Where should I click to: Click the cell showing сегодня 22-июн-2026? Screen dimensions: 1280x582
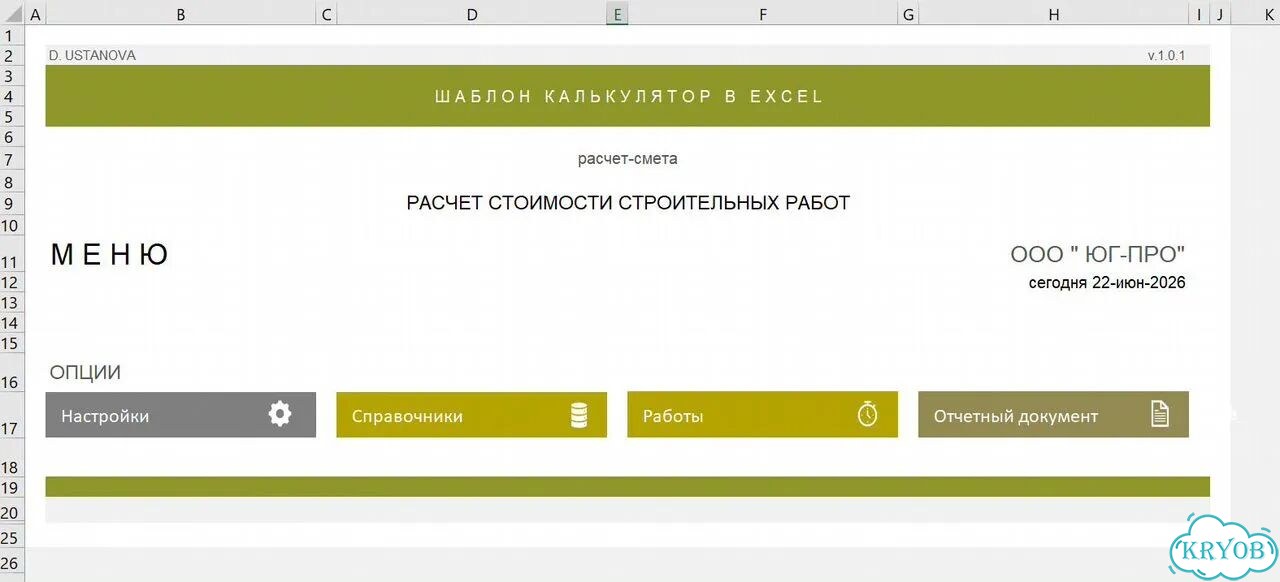(x=1107, y=283)
